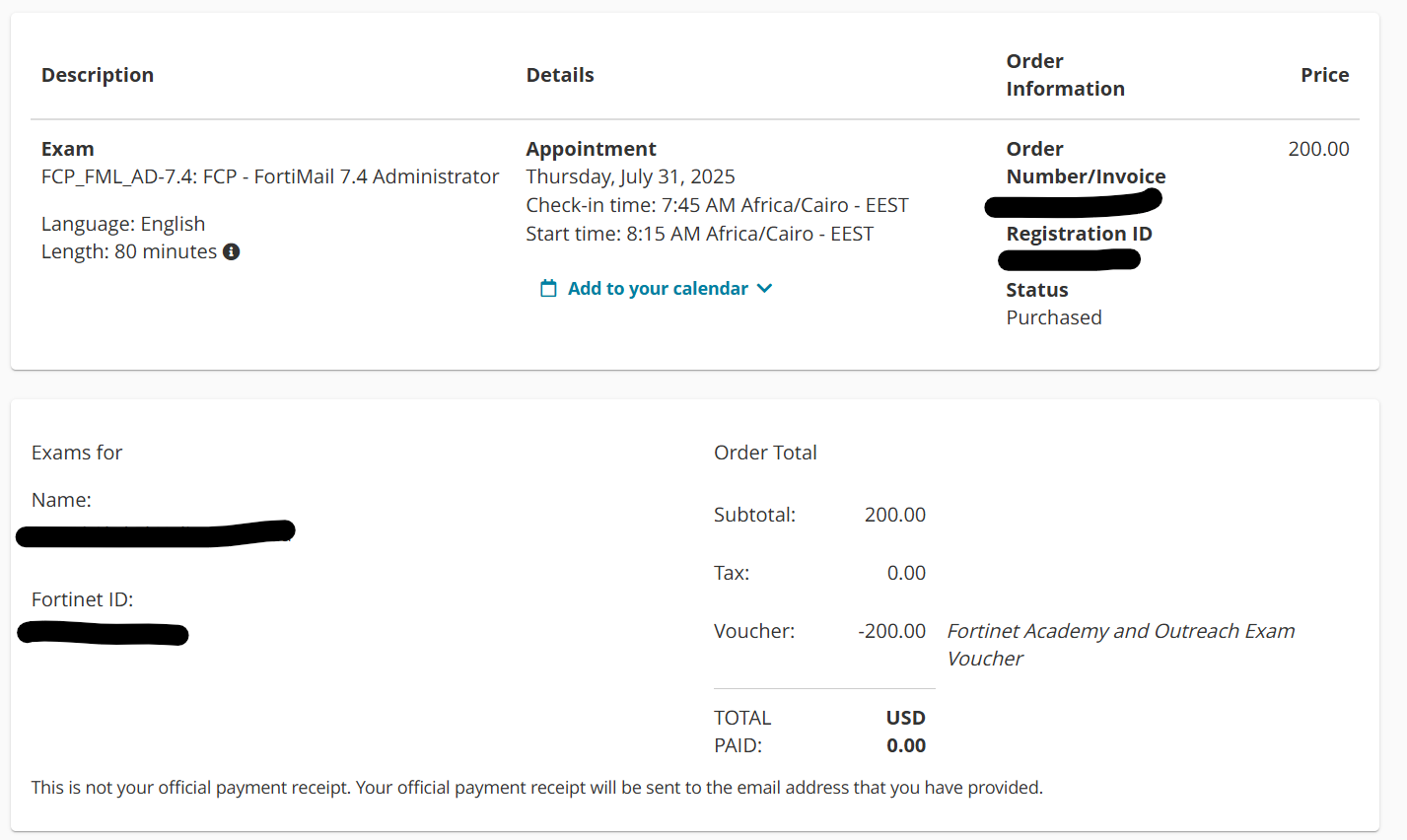Click the Fortinet ID label
1407x840 pixels.
pos(82,599)
